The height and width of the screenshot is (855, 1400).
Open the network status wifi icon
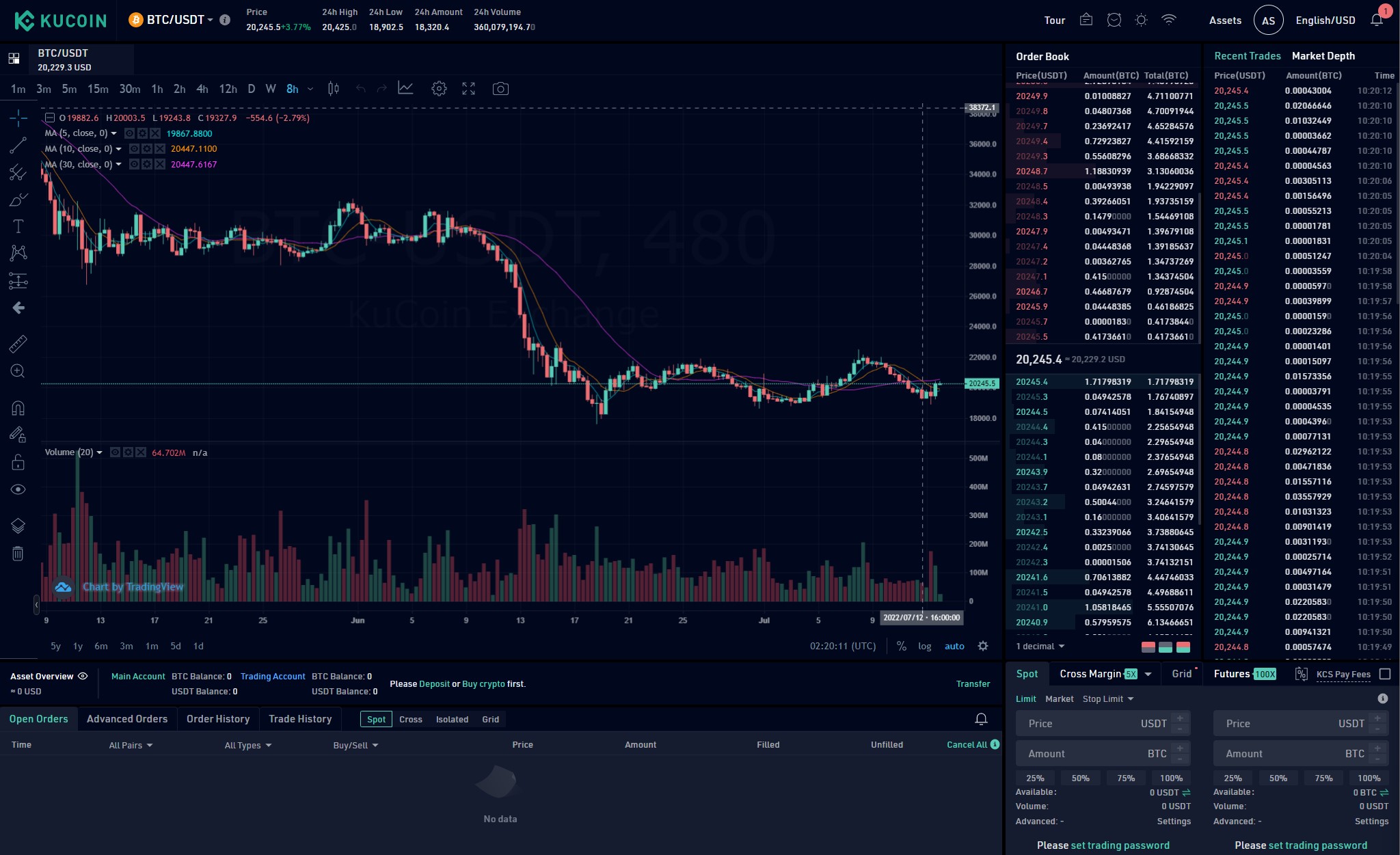(1169, 20)
